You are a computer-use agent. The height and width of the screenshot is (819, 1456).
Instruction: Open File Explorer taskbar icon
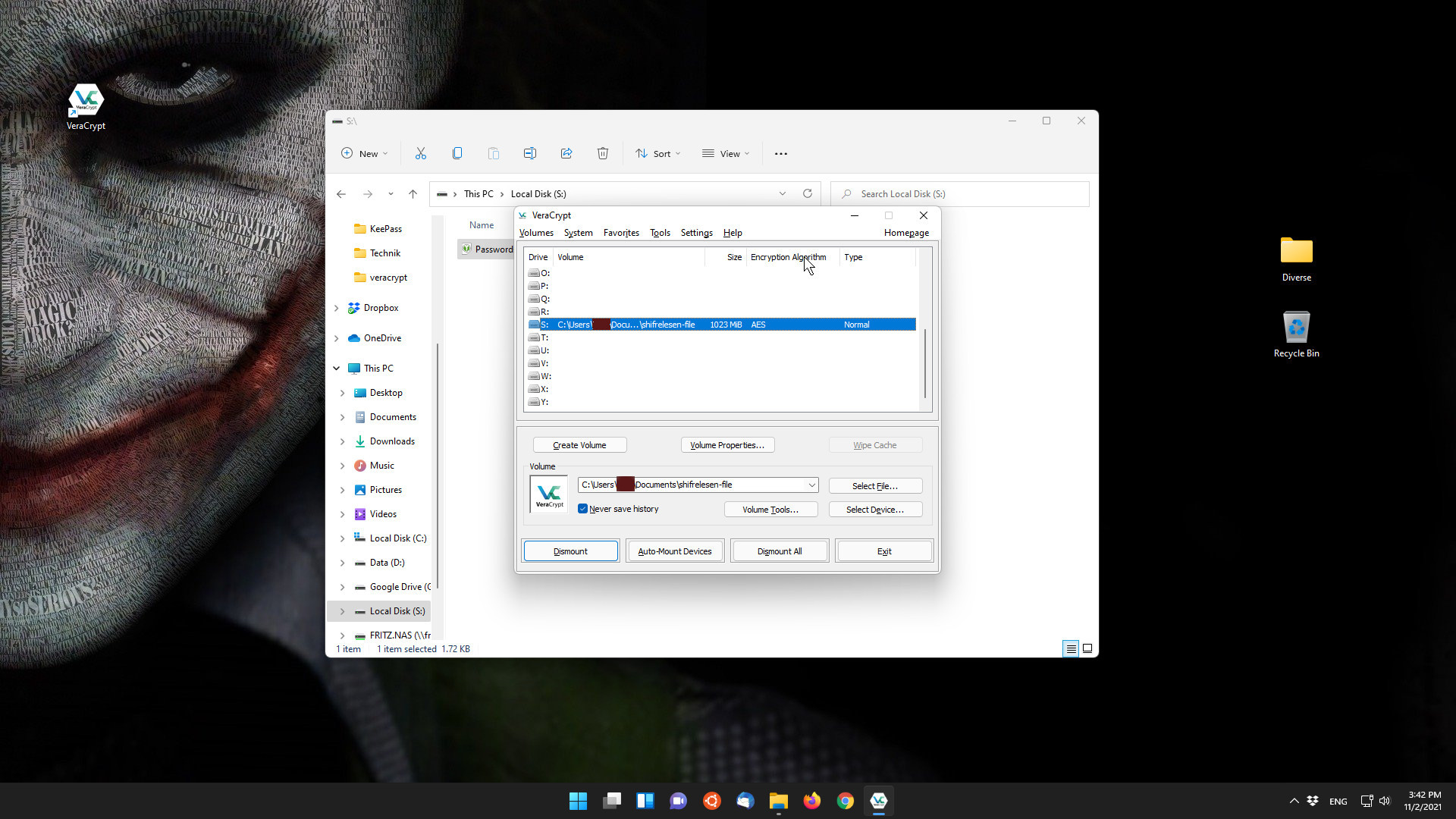point(779,801)
